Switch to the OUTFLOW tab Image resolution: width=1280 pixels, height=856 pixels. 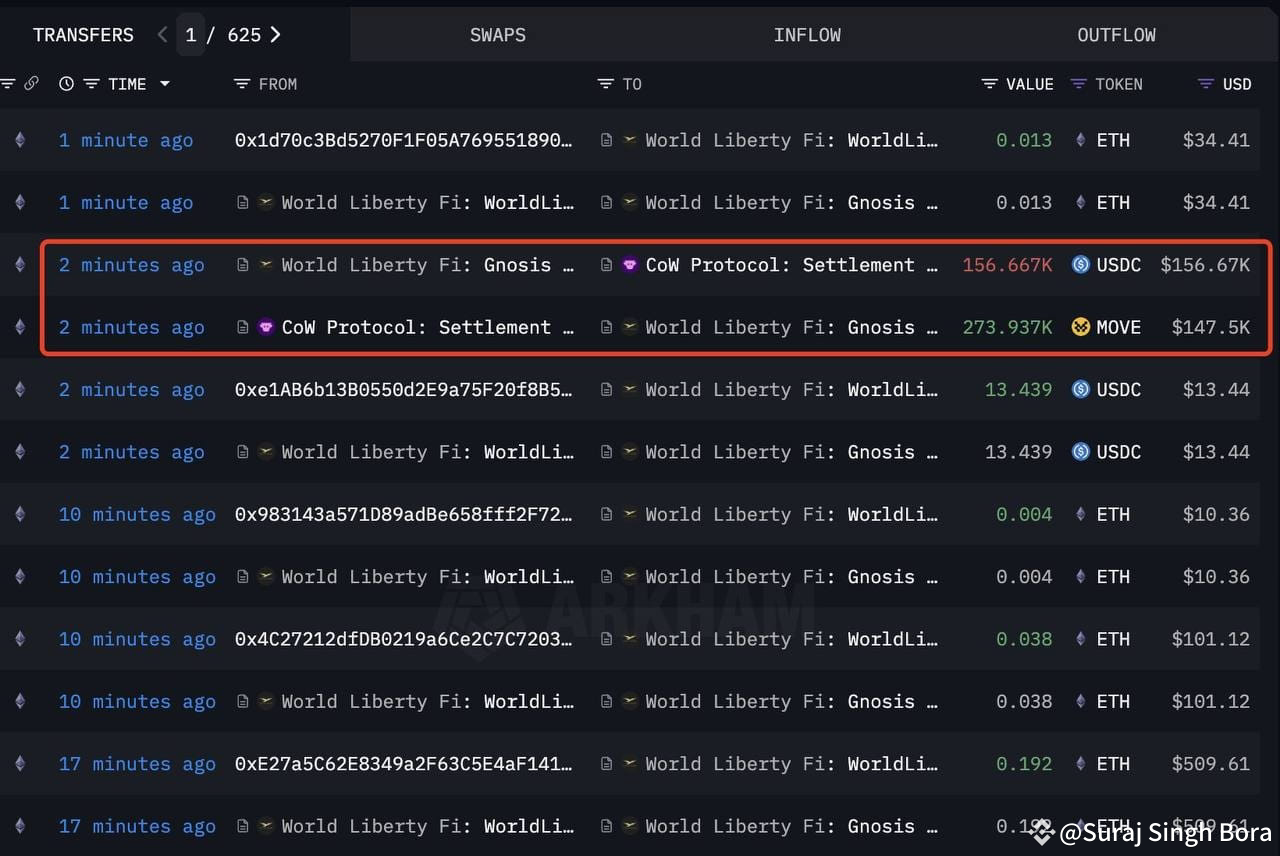(x=1116, y=35)
